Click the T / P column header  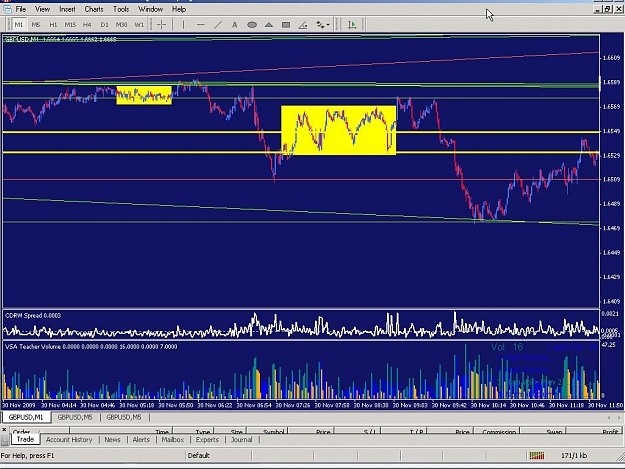404,432
